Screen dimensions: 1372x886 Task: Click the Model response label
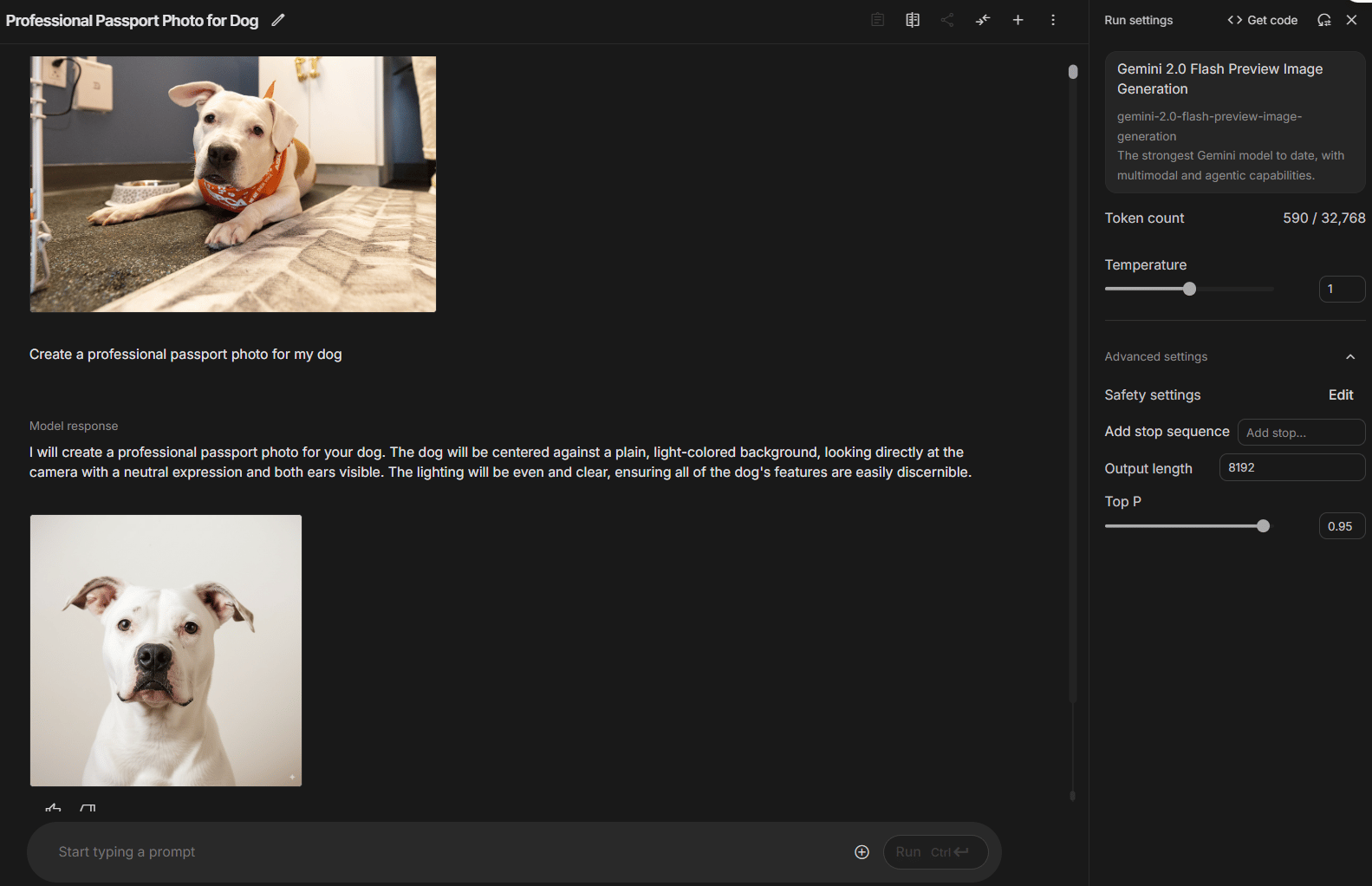(74, 426)
